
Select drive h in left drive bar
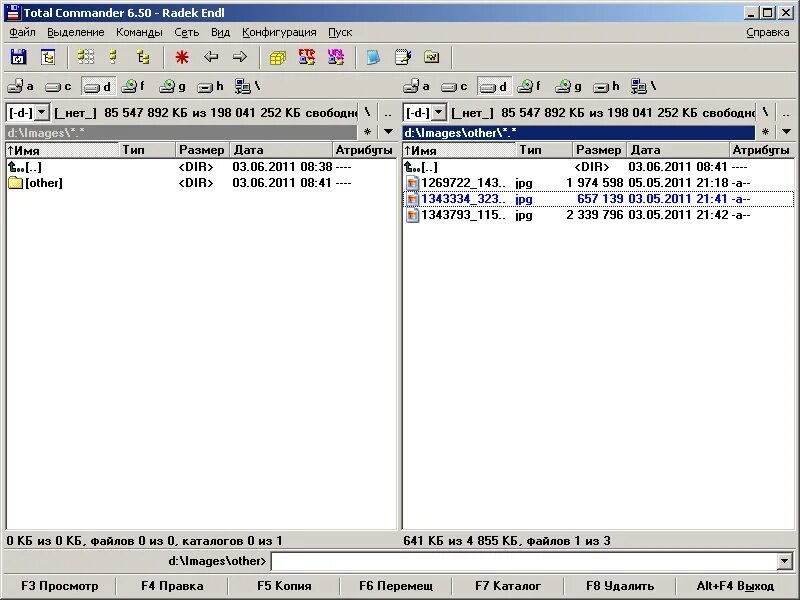coord(211,87)
